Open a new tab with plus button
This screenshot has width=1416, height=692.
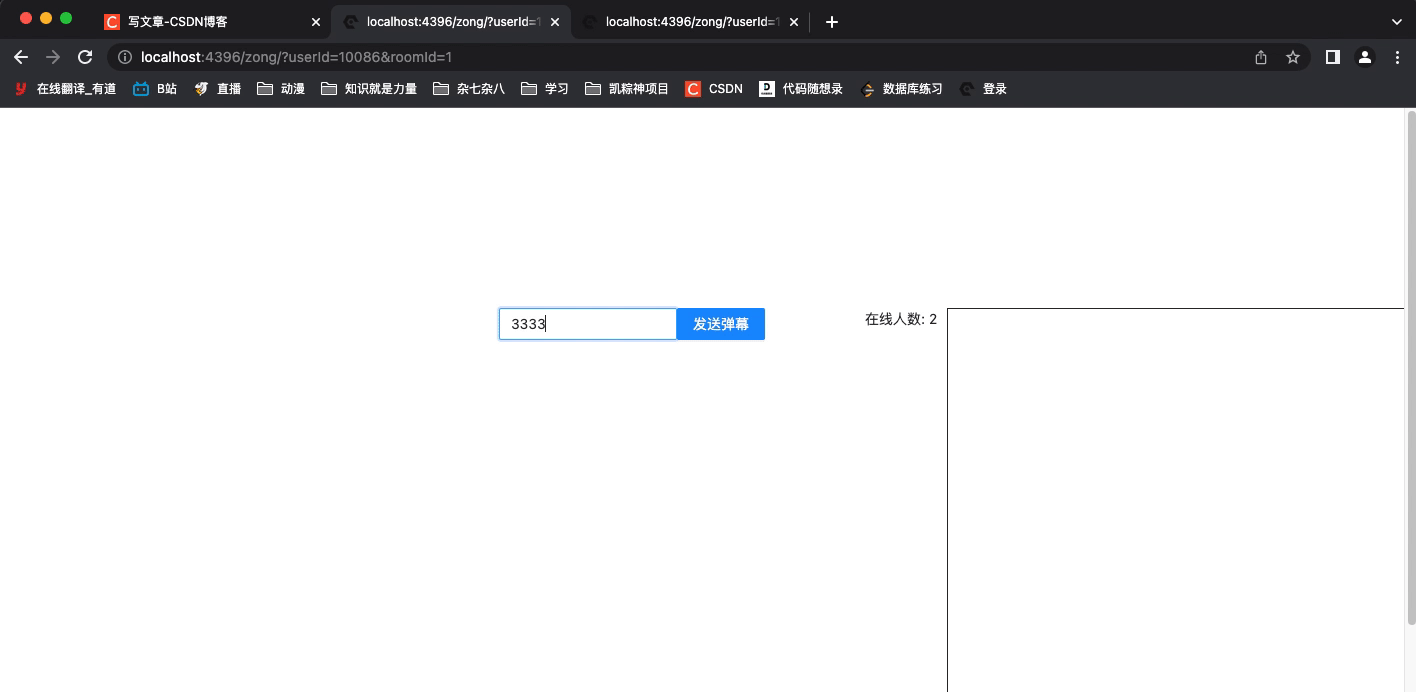831,21
